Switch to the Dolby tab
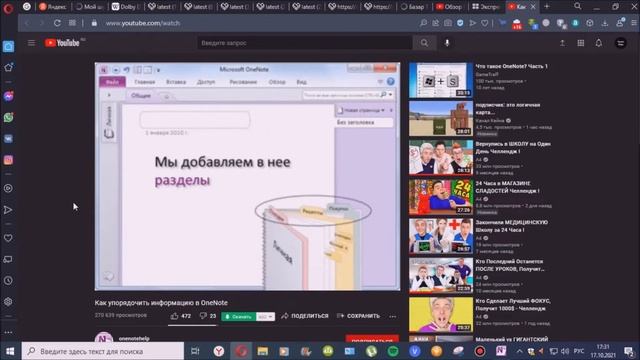The image size is (640, 360). click(125, 7)
